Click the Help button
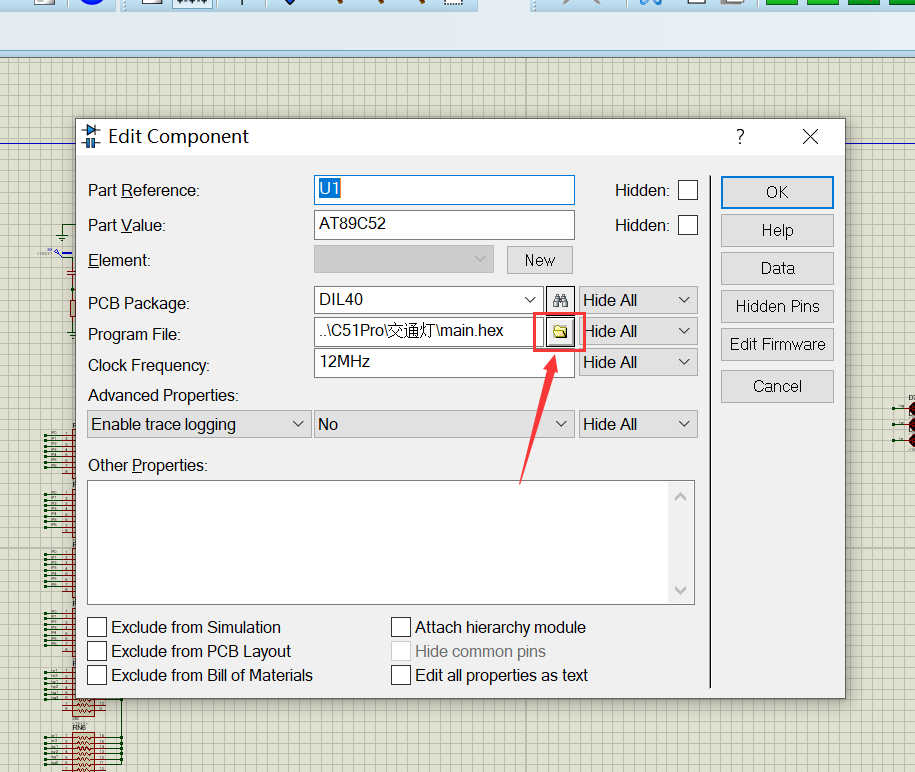 (777, 230)
